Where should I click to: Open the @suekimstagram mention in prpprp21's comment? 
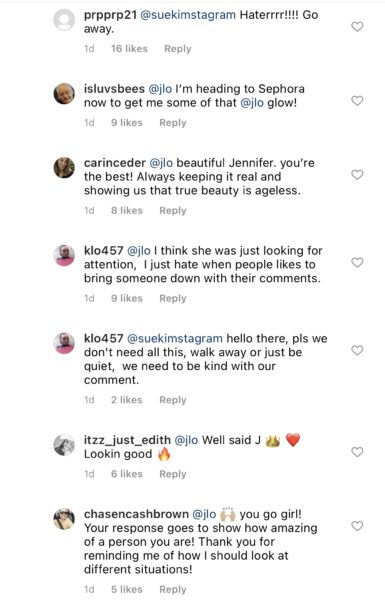coord(188,15)
